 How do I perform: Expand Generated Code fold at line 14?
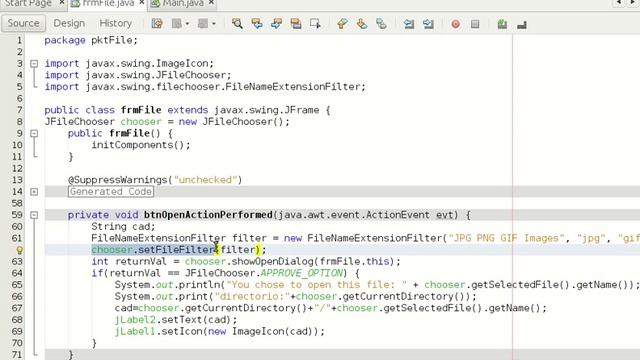coord(34,192)
